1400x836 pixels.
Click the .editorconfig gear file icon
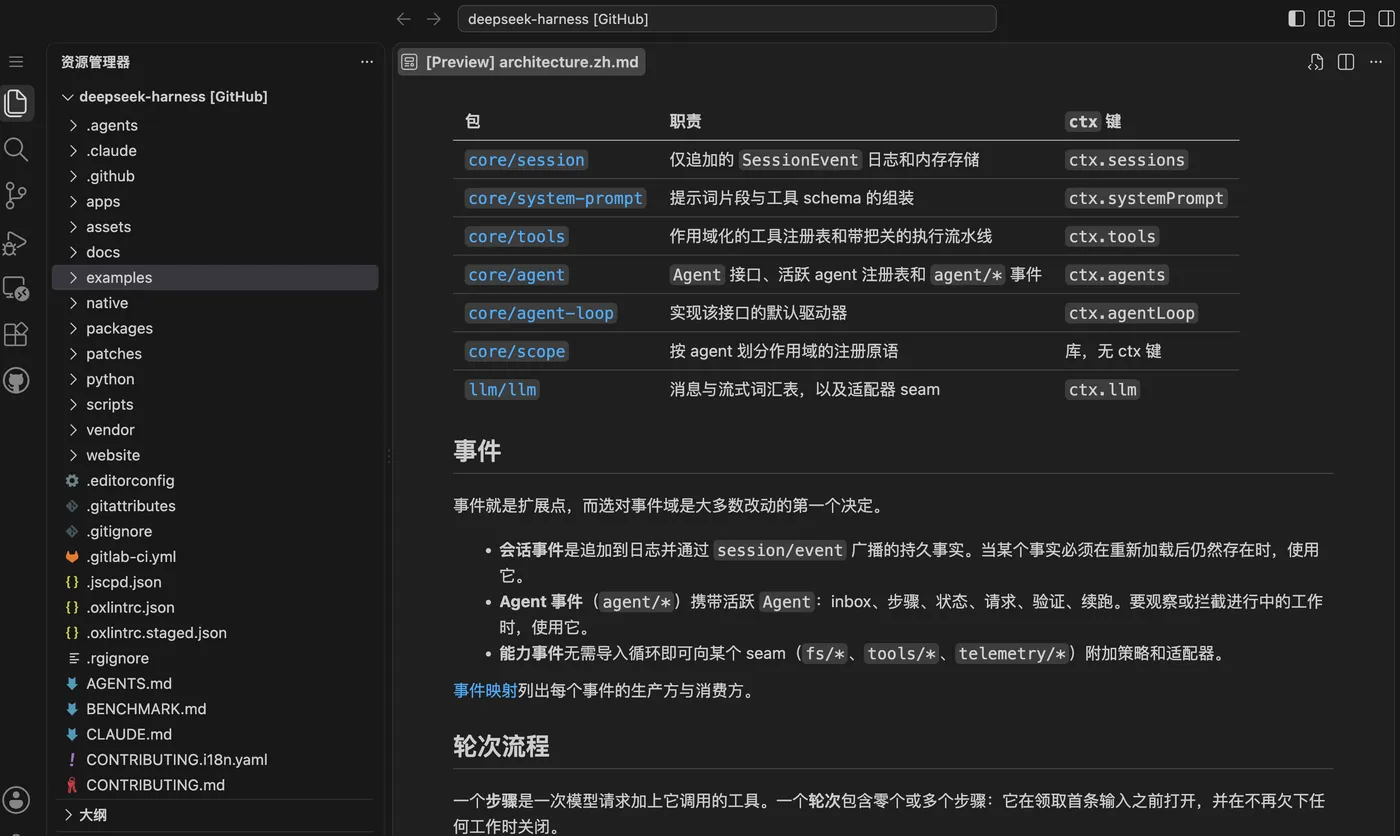(x=72, y=481)
